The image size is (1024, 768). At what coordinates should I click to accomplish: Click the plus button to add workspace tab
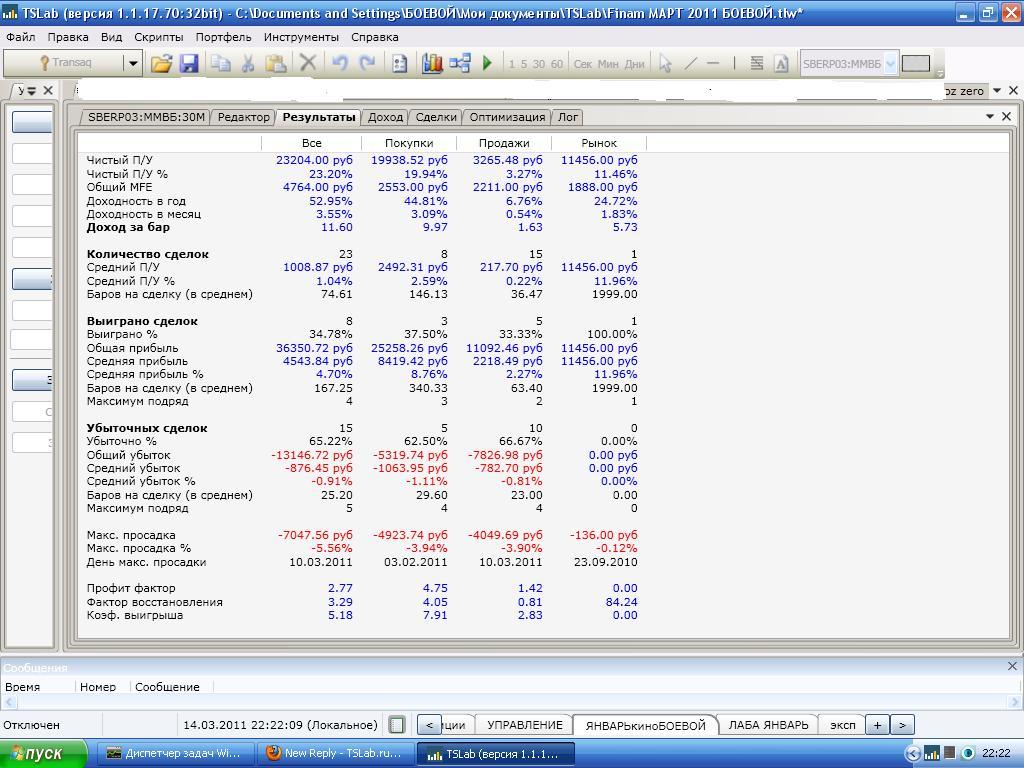click(877, 725)
